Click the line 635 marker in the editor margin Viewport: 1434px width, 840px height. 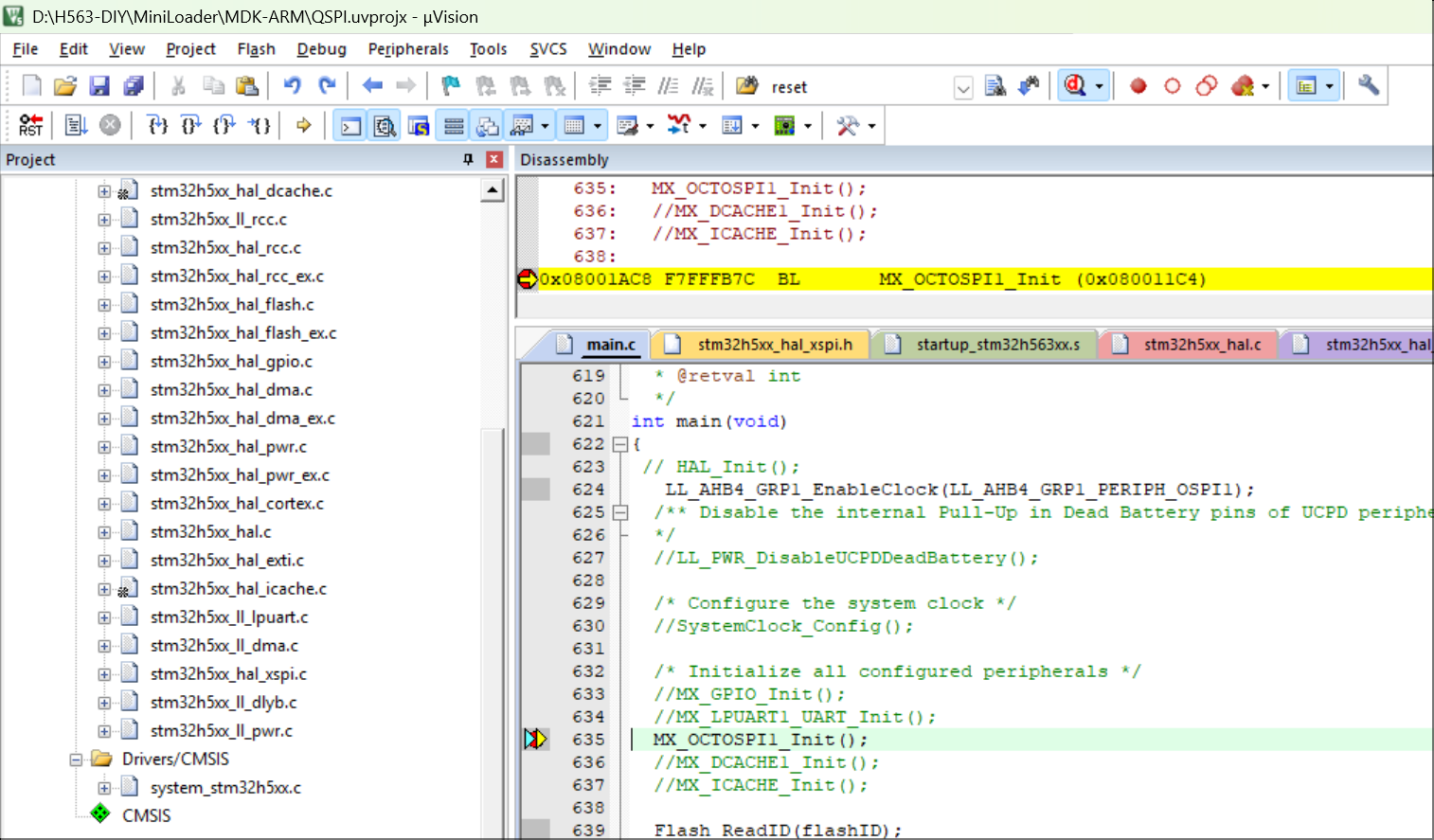click(535, 739)
